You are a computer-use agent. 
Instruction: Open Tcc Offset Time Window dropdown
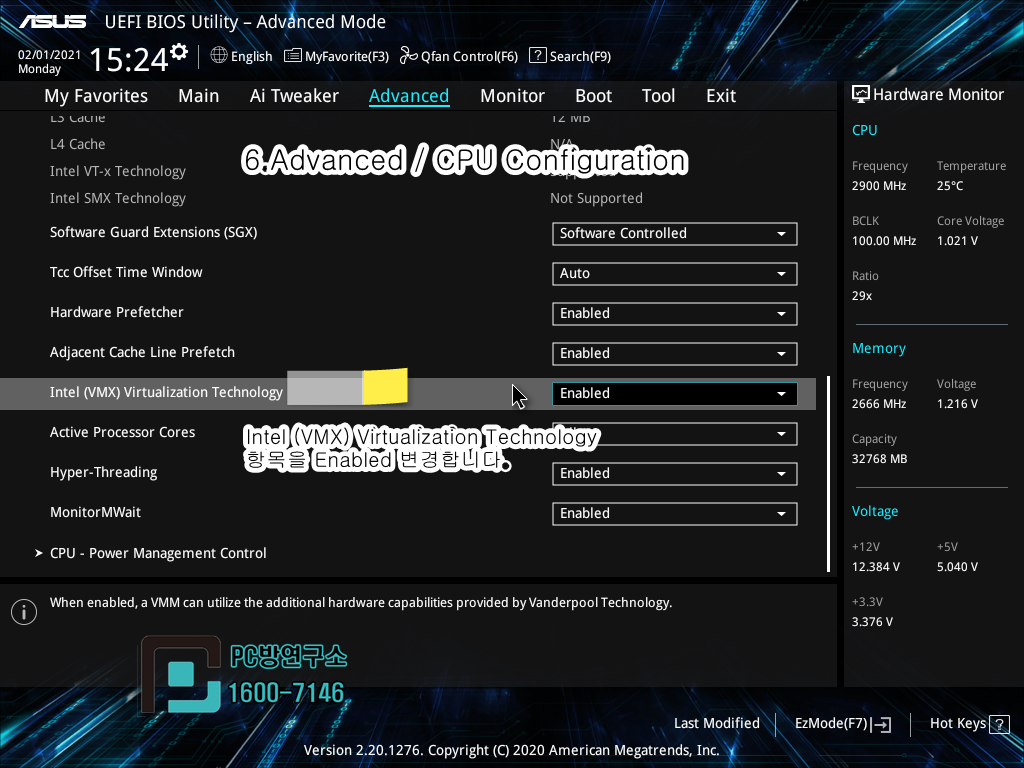click(675, 274)
